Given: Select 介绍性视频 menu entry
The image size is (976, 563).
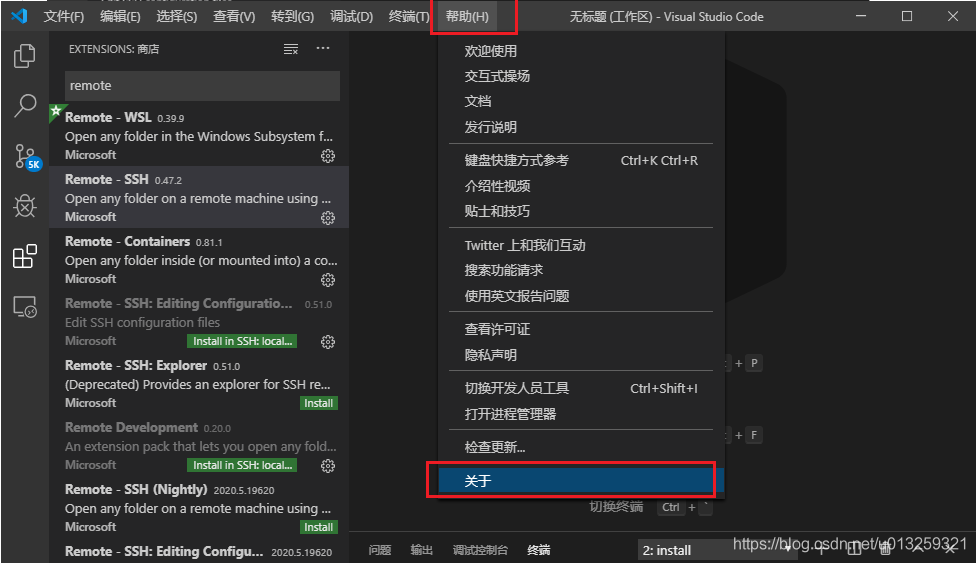Looking at the screenshot, I should [581, 186].
